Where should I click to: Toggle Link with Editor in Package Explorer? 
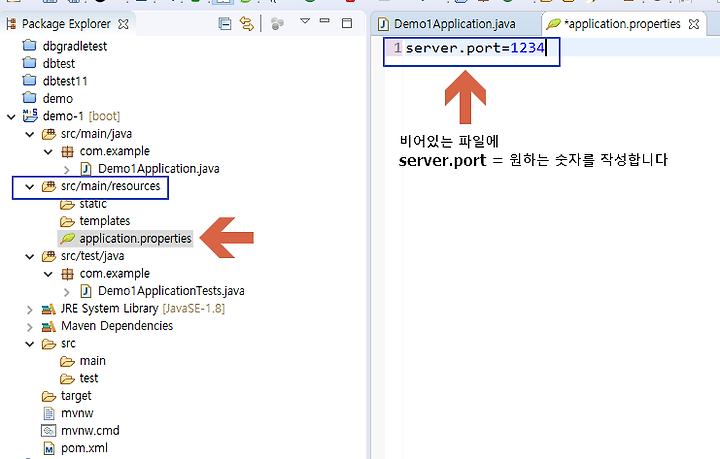click(247, 23)
